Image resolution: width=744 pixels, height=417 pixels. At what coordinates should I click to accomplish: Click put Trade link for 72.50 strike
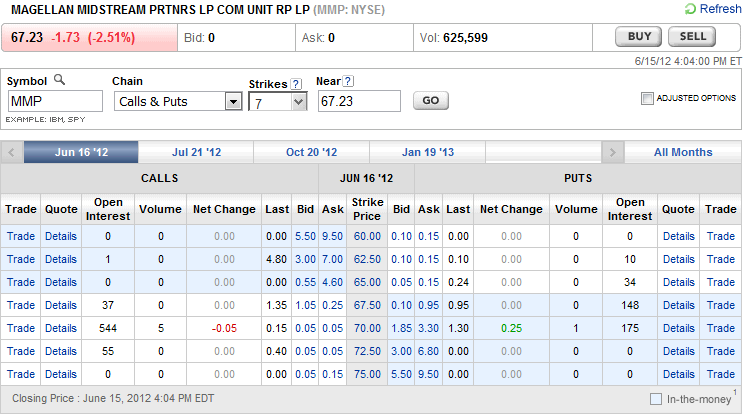[721, 352]
